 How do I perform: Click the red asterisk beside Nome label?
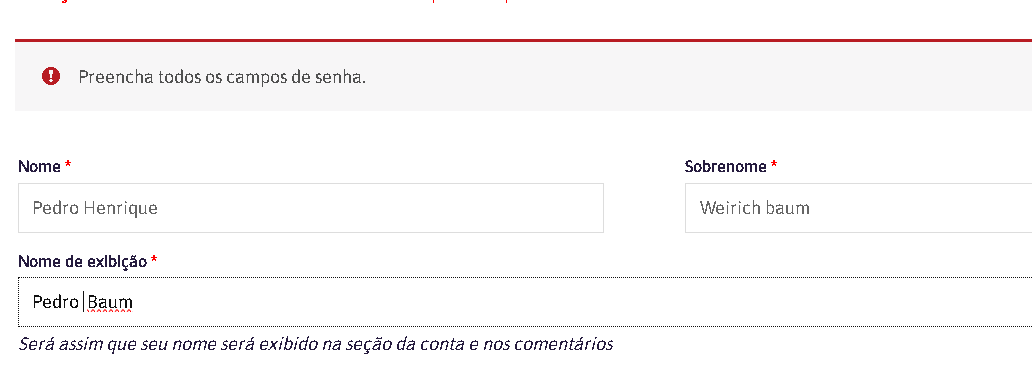click(68, 165)
